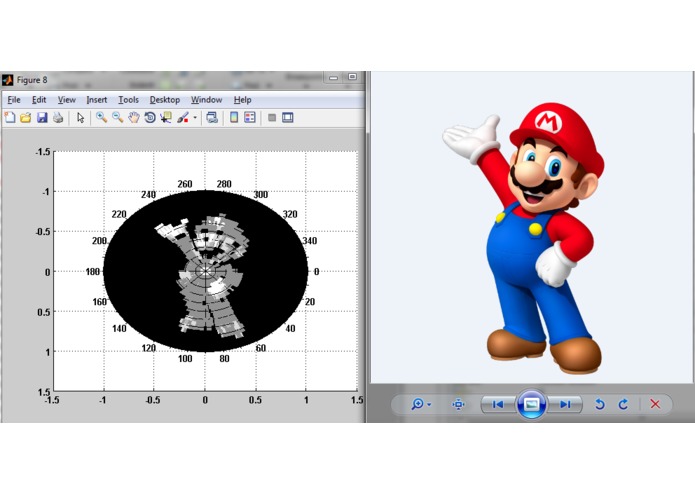Open the Edit menu in Figure 8
The height and width of the screenshot is (494, 695).
pos(39,100)
